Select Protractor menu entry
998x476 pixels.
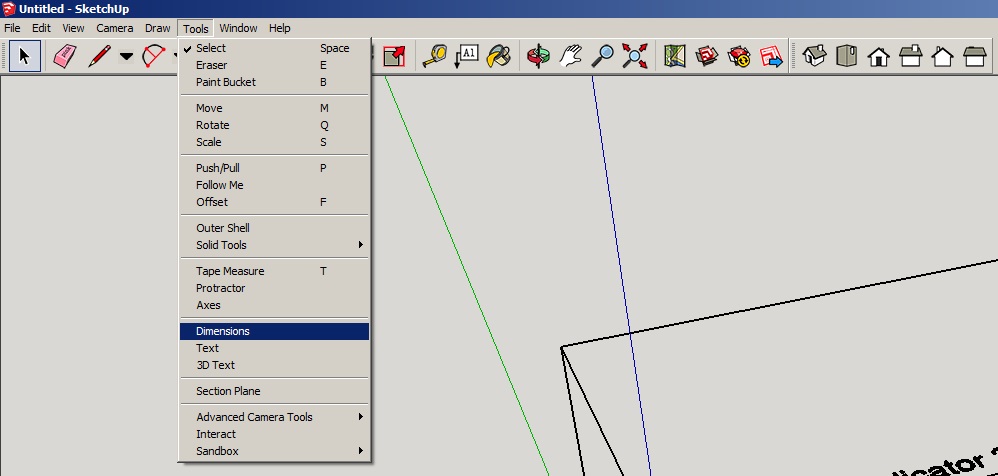274,288
